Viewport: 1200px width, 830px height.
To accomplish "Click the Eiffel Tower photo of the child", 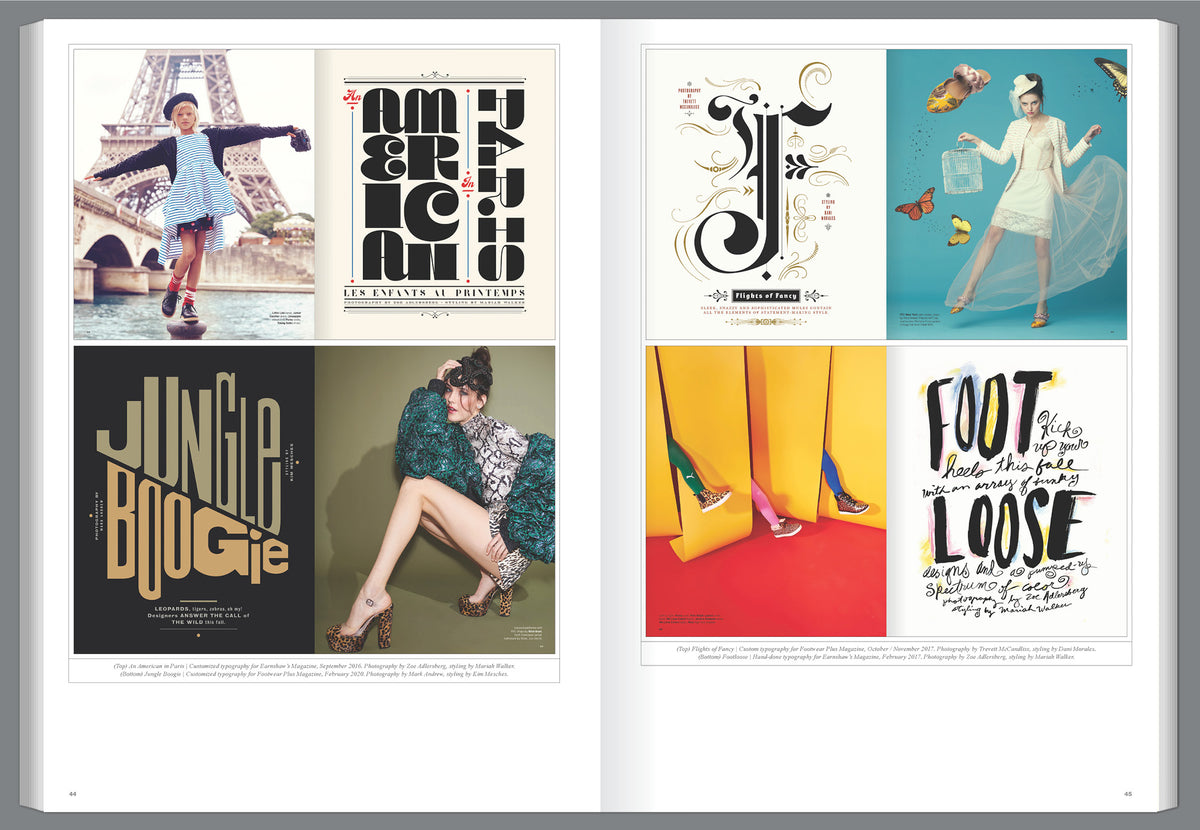I will [194, 195].
